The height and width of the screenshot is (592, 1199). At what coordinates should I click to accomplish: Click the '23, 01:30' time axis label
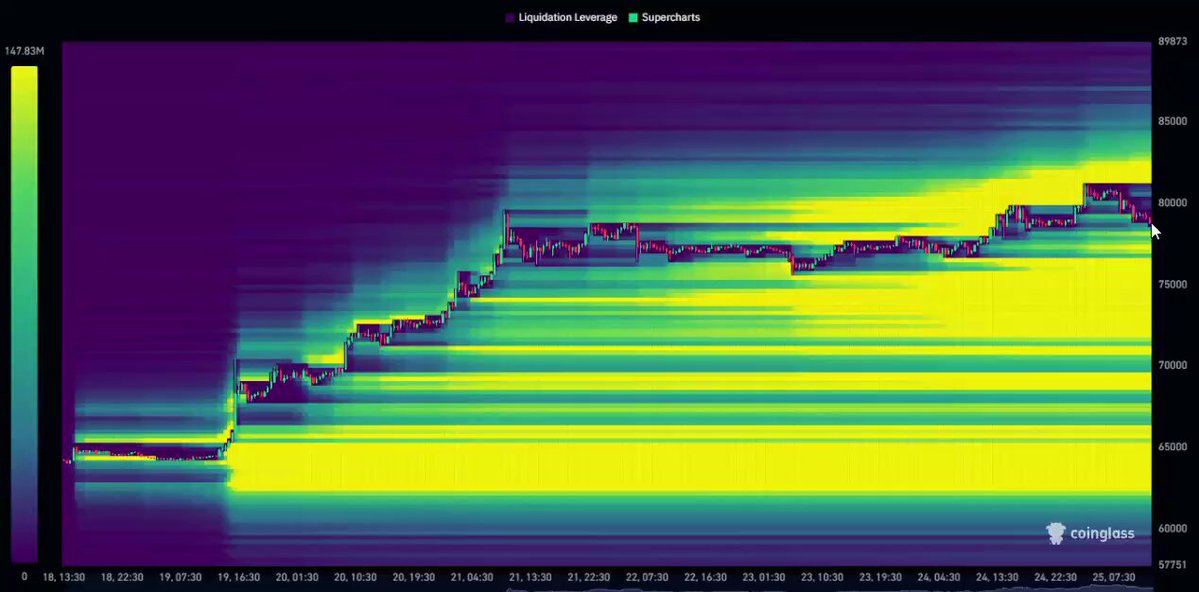pyautogui.click(x=763, y=577)
